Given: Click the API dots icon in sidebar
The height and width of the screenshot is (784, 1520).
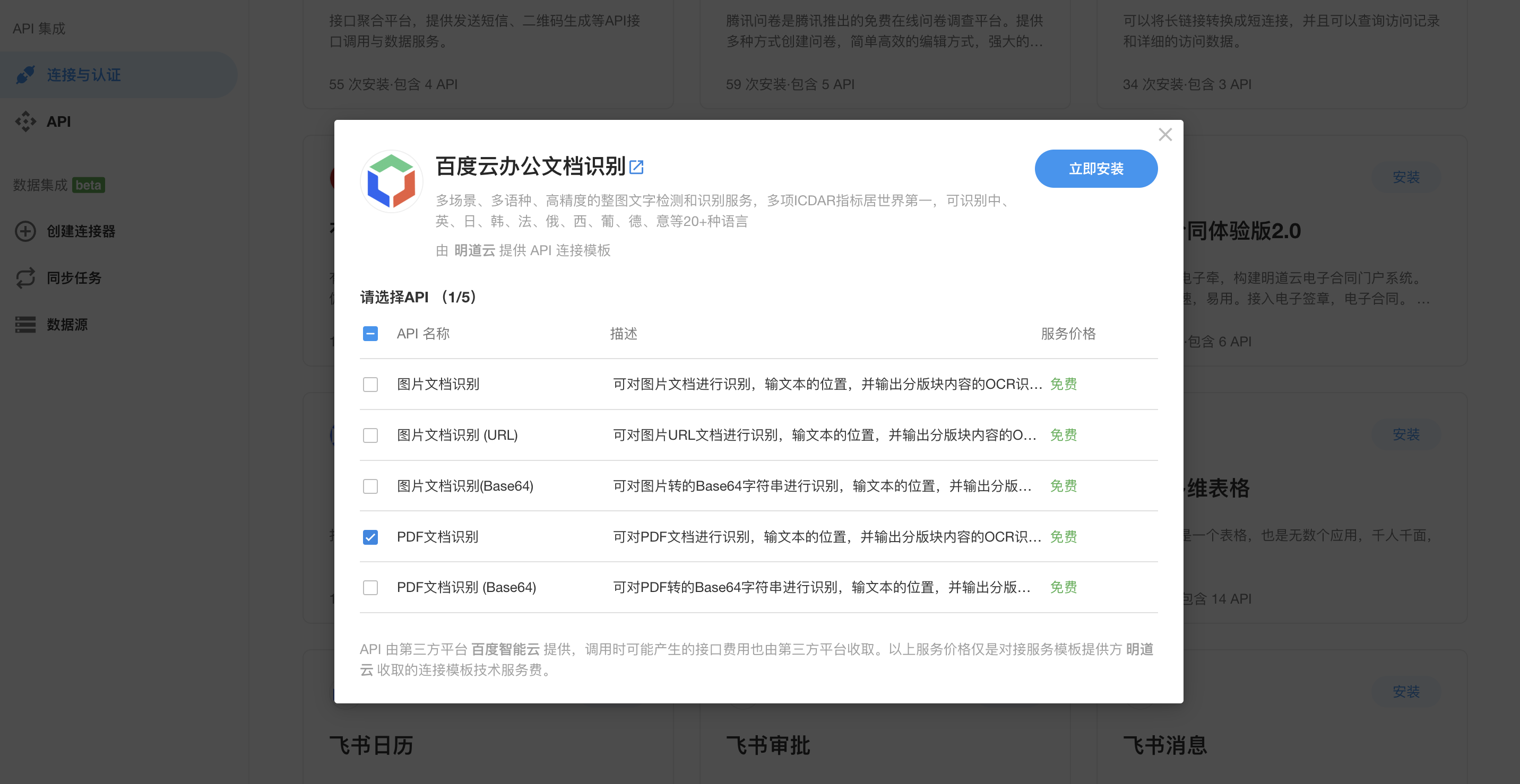Looking at the screenshot, I should [25, 121].
